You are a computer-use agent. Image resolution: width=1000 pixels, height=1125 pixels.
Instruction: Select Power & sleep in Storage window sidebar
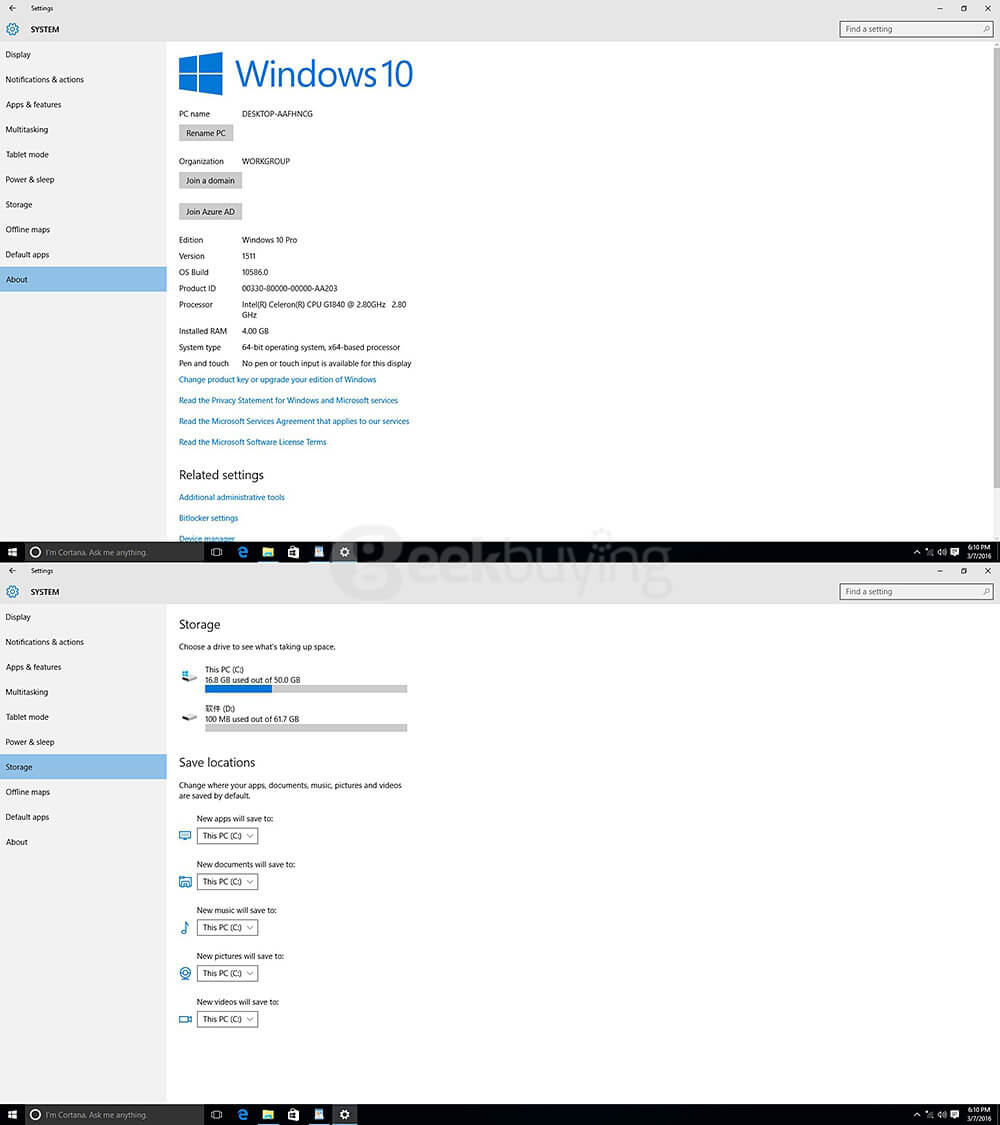(x=83, y=742)
